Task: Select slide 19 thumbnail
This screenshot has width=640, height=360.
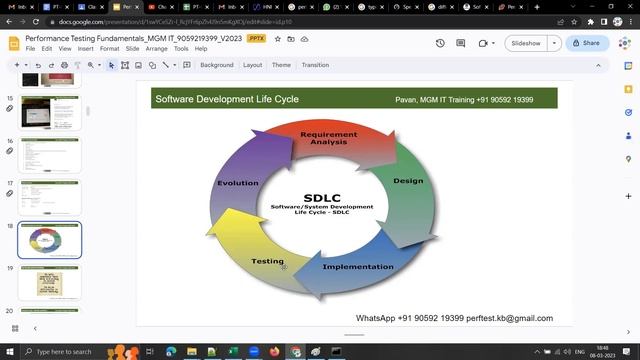Action: pyautogui.click(x=50, y=282)
